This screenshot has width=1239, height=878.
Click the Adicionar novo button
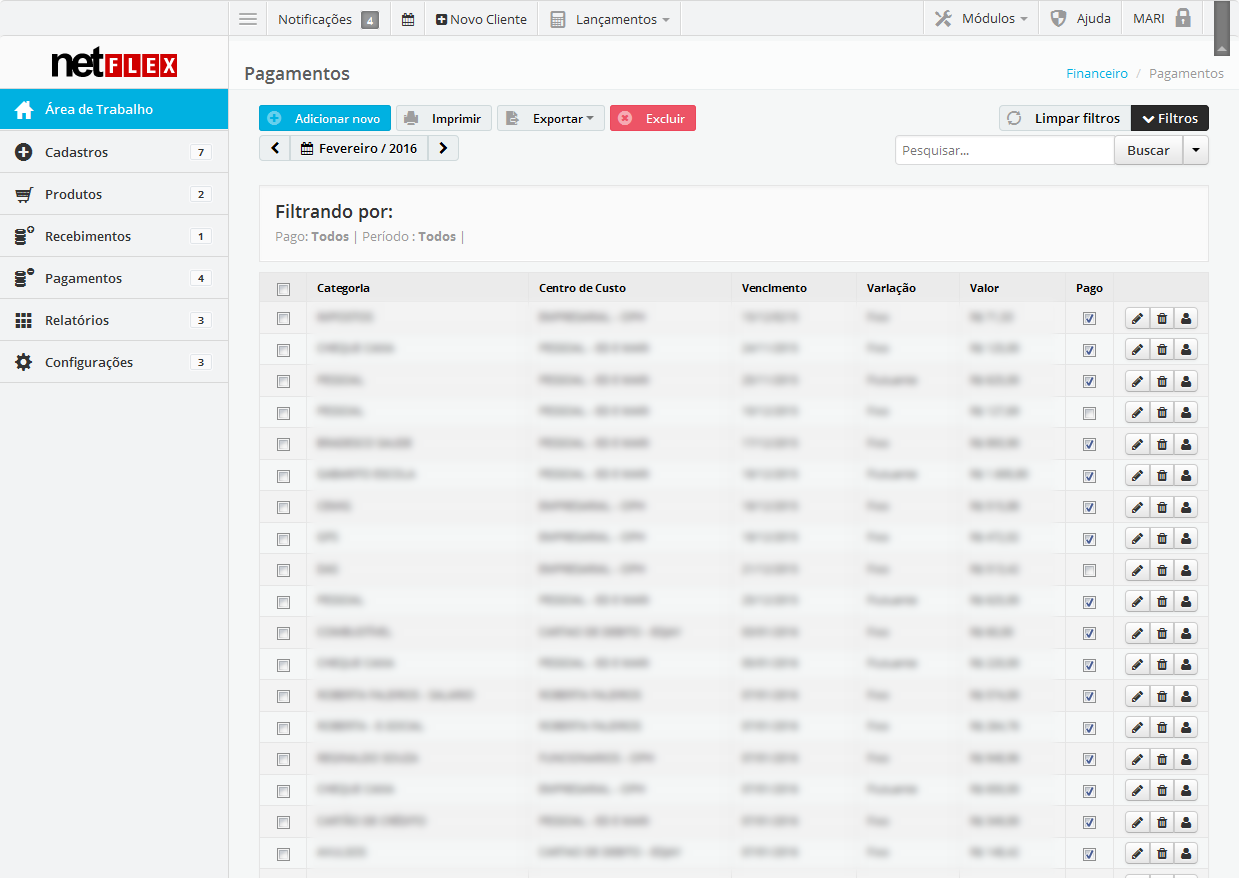[x=325, y=119]
